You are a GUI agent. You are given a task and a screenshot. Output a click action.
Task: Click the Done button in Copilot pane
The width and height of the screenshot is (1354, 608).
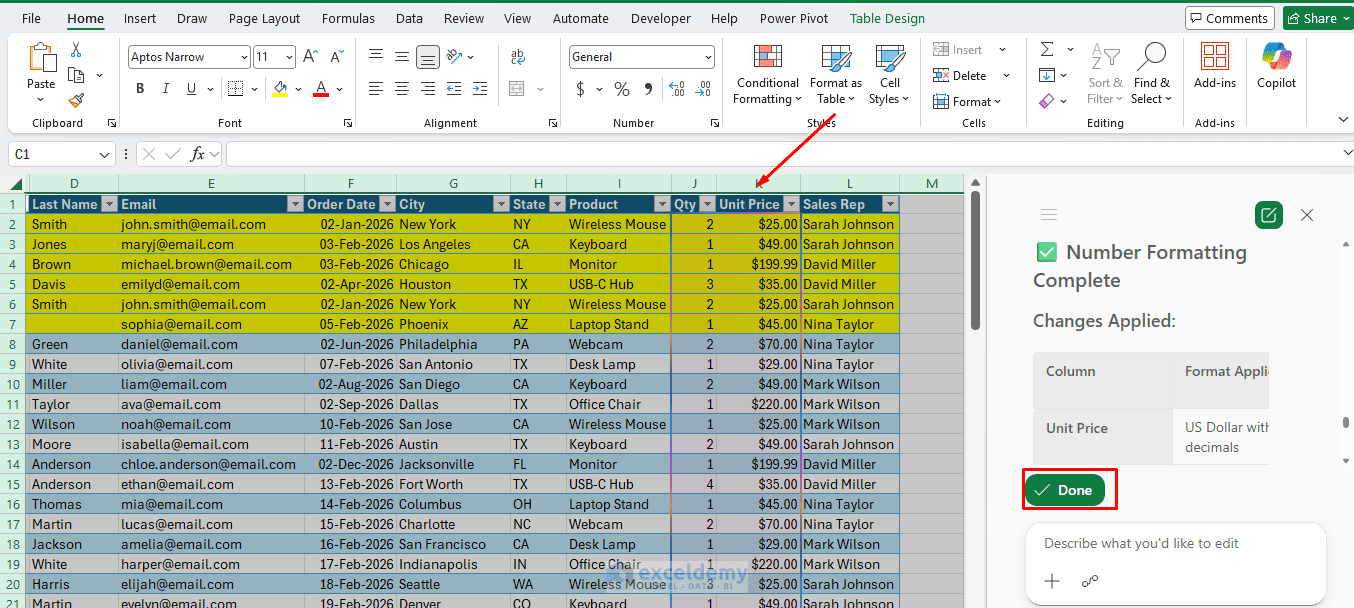pos(1065,490)
